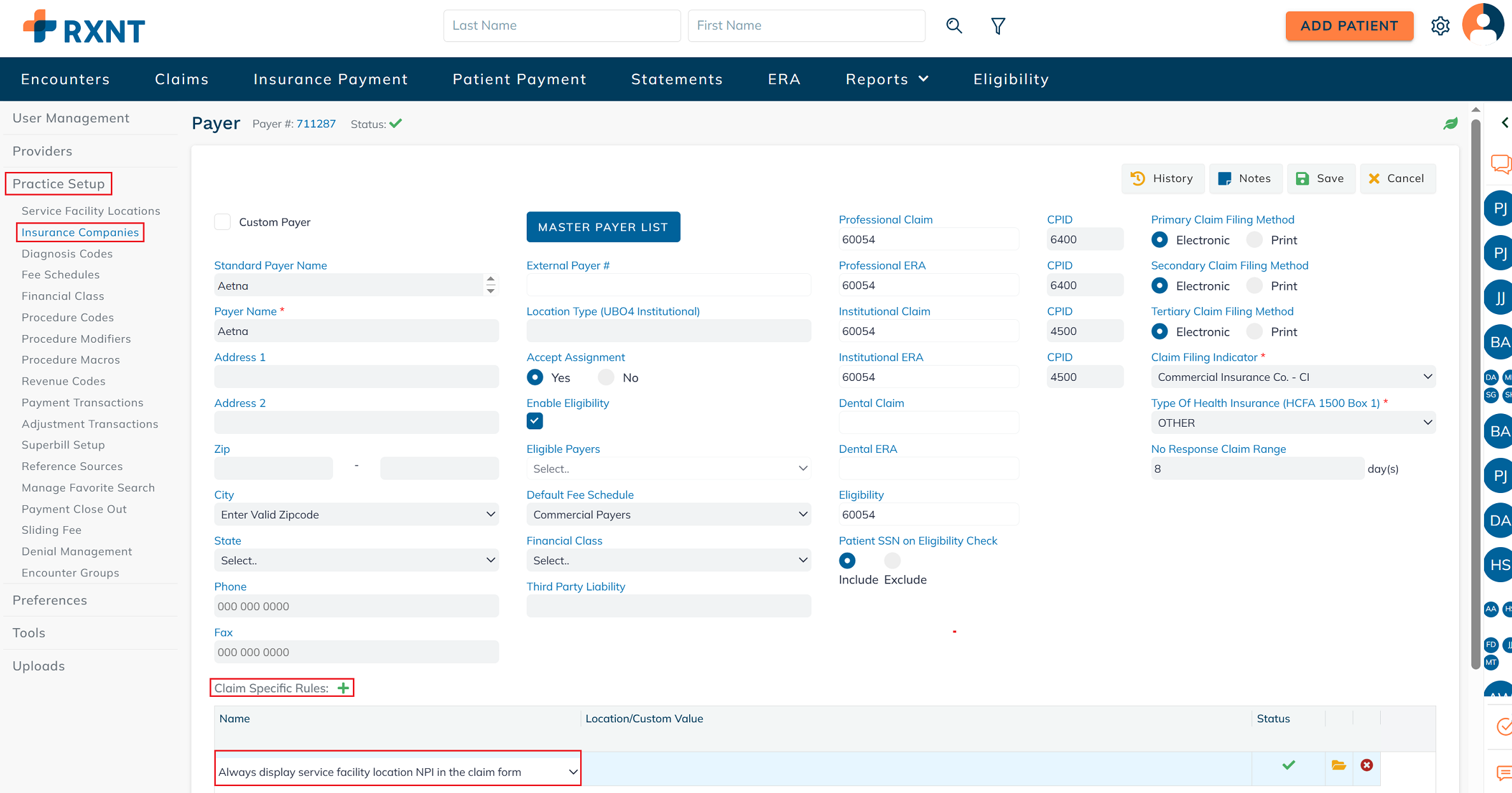The height and width of the screenshot is (793, 1512).
Task: Click the Save button
Action: pyautogui.click(x=1320, y=178)
